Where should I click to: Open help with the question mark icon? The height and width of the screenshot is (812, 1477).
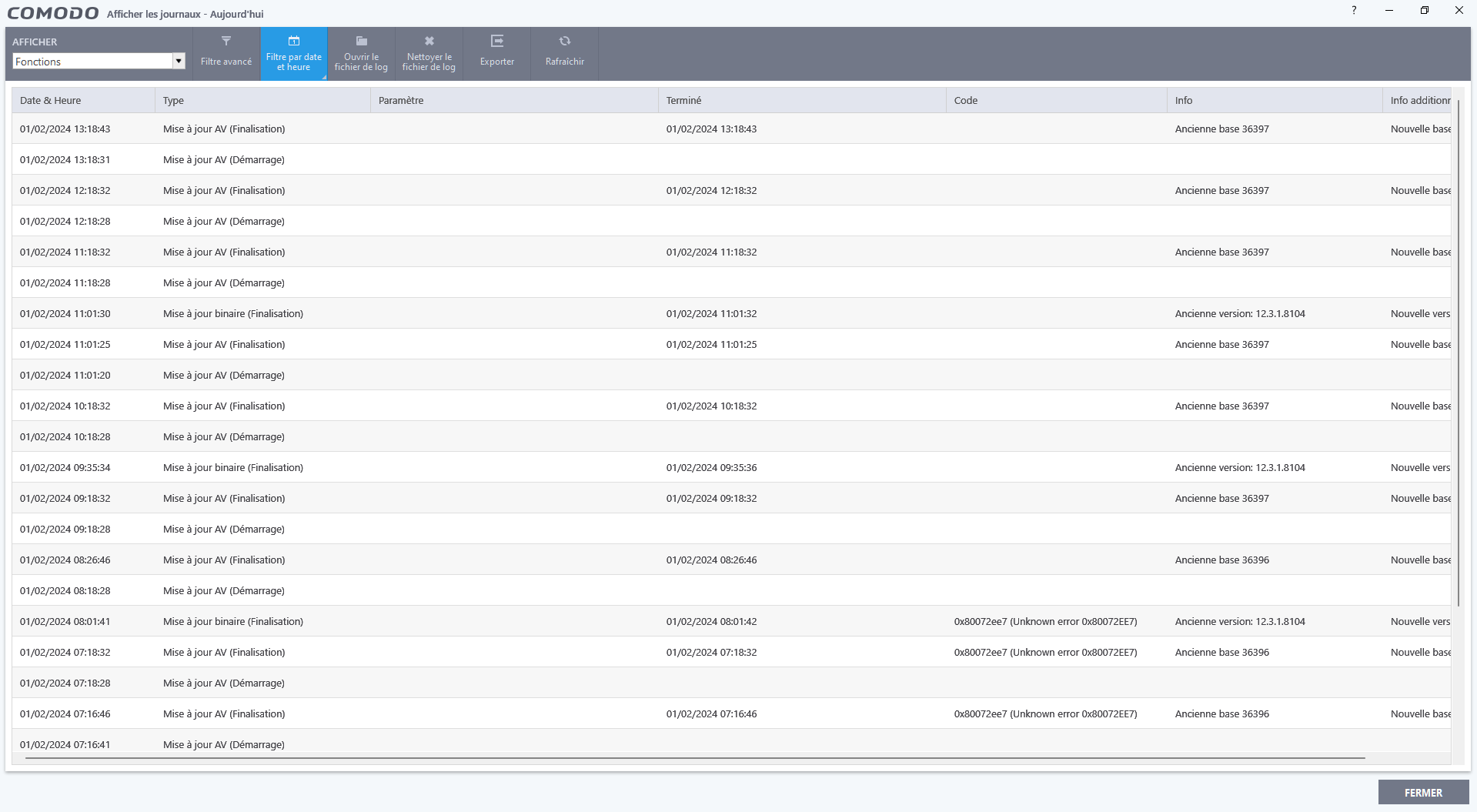[x=1354, y=10]
